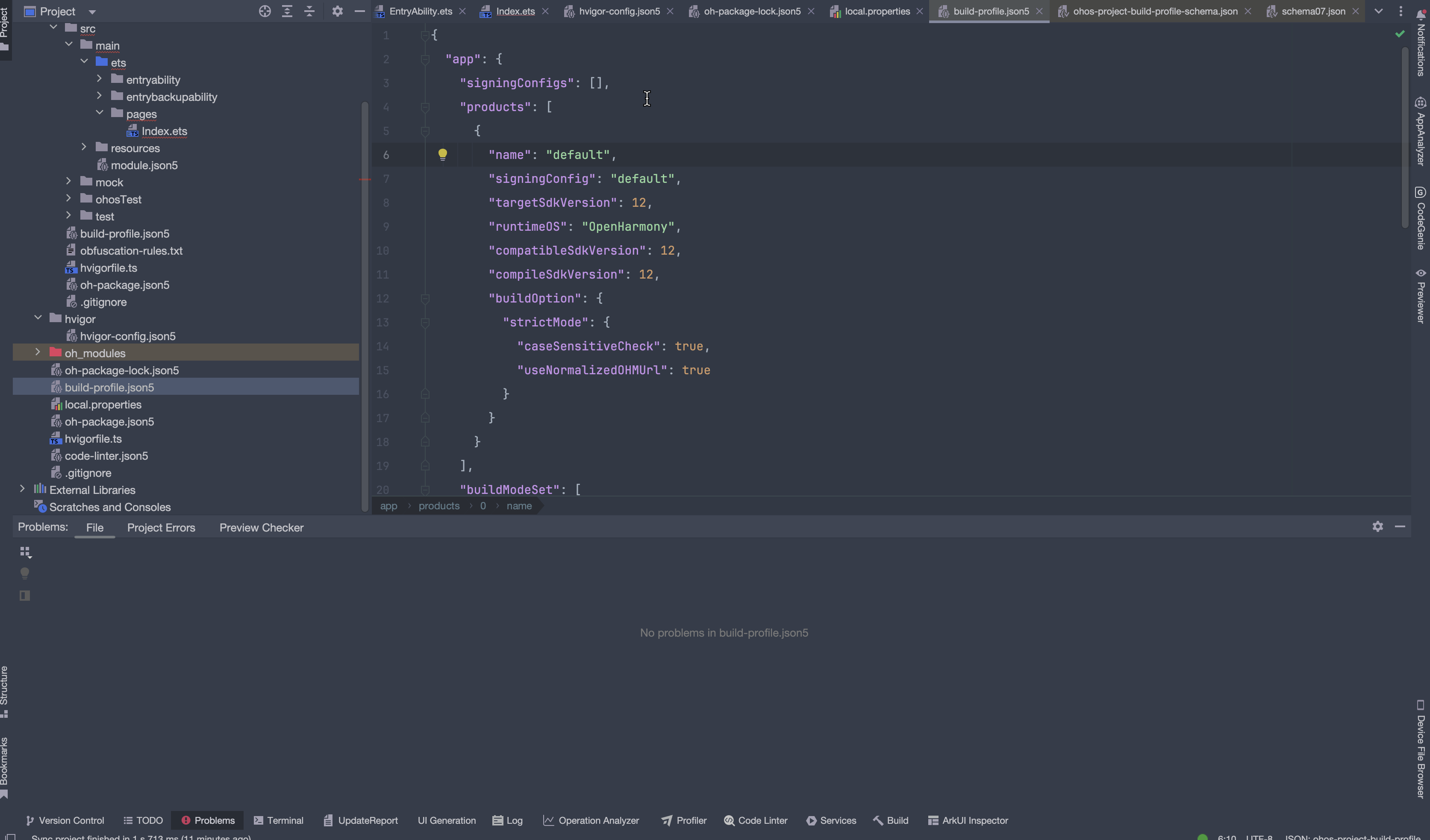Image resolution: width=1430 pixels, height=840 pixels.
Task: Hide the Project panel with minus icon
Action: [360, 12]
